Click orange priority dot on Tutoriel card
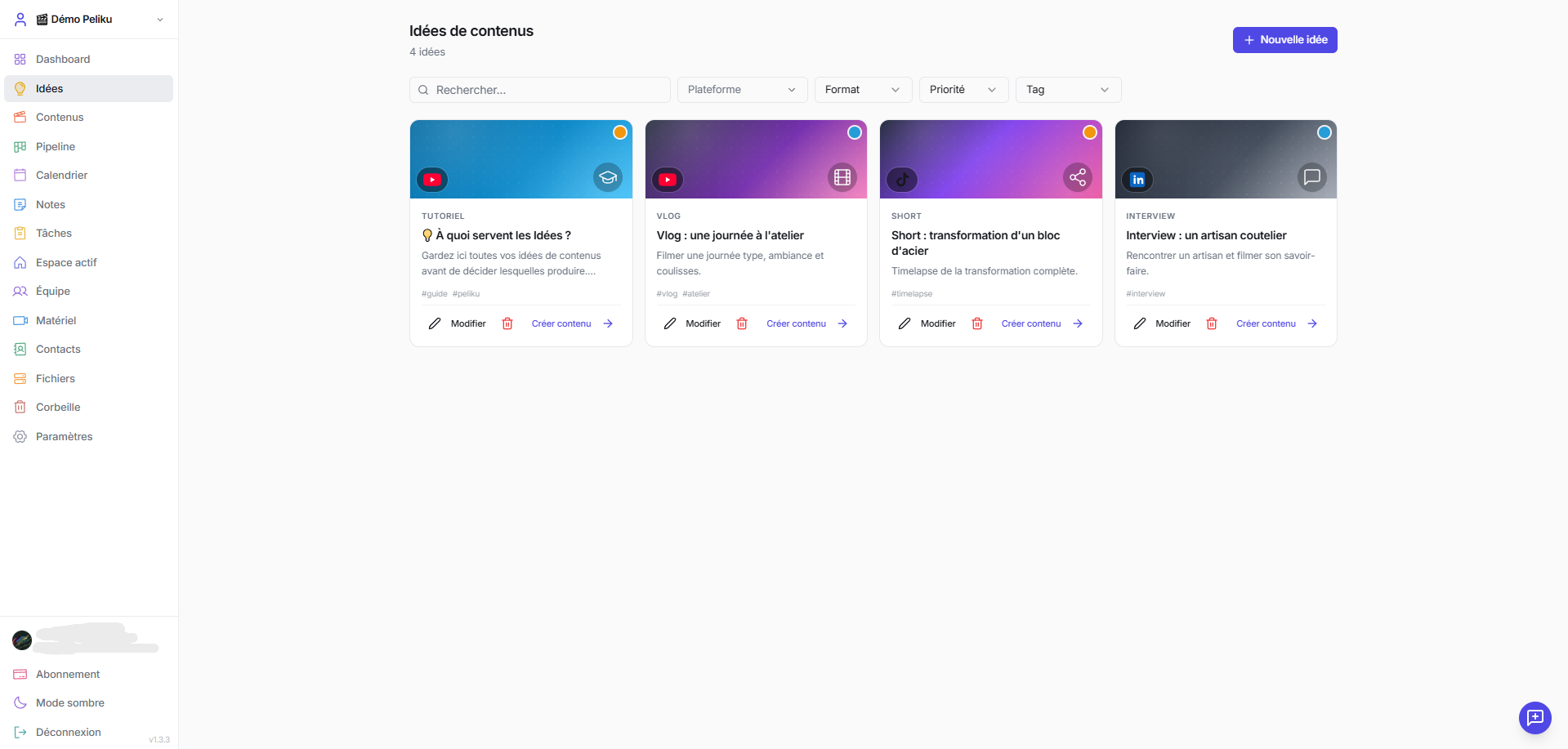The width and height of the screenshot is (1568, 749). click(x=620, y=132)
